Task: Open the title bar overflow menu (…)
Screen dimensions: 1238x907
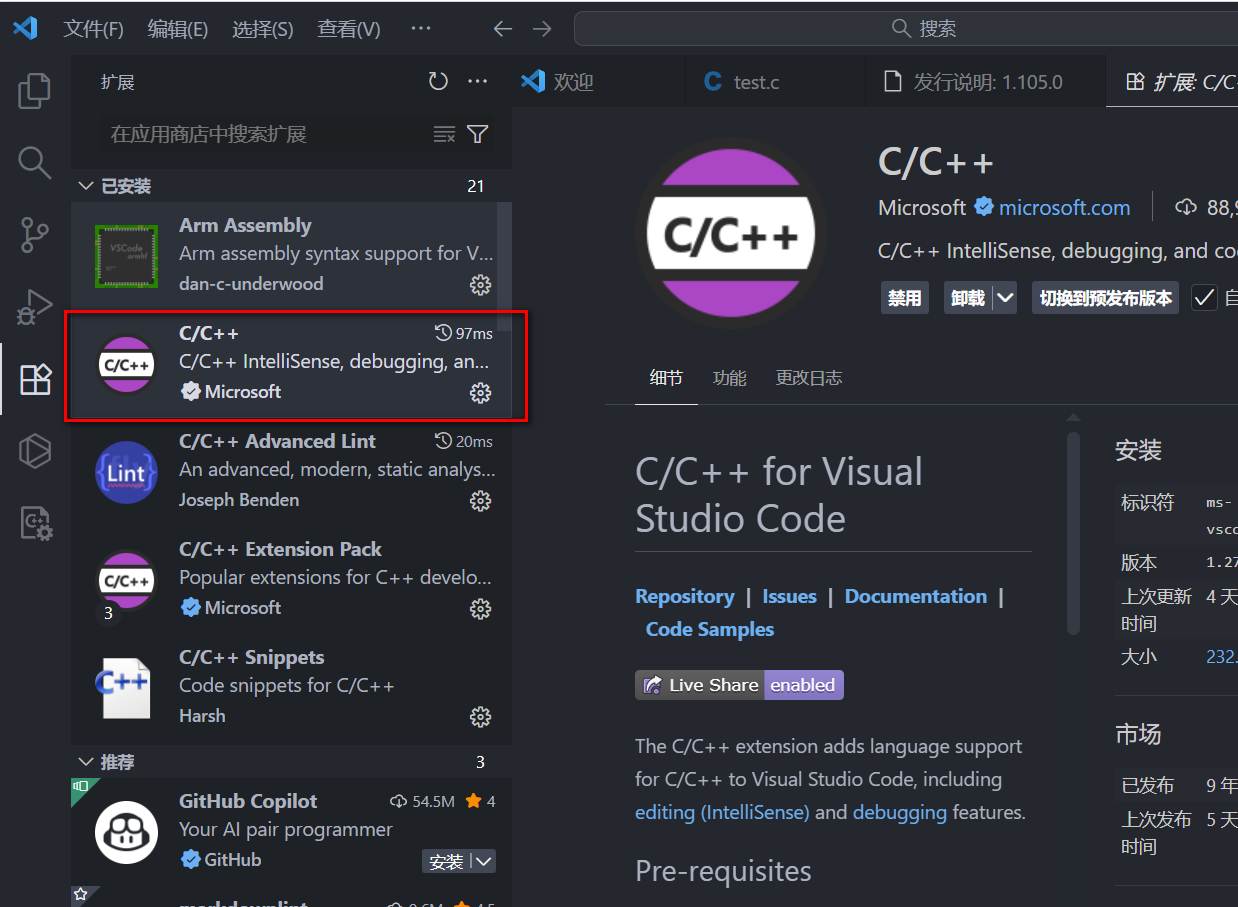Action: pyautogui.click(x=421, y=29)
